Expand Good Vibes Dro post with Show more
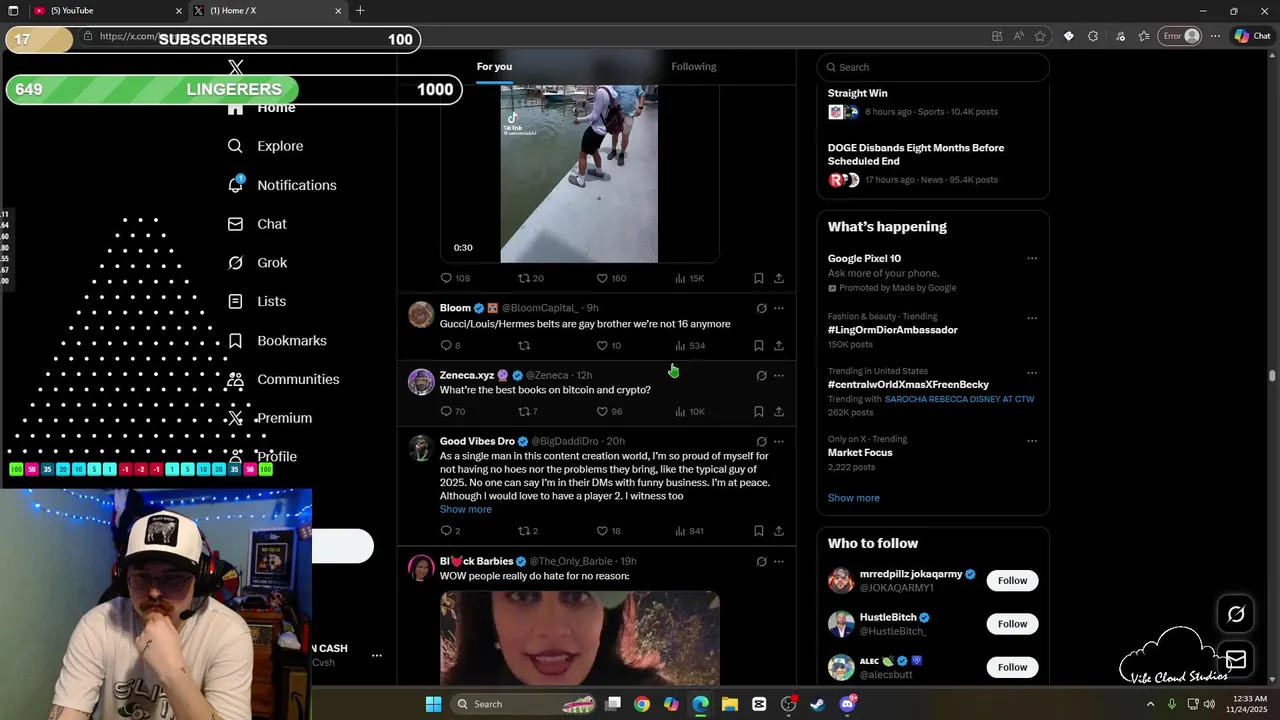Screen dimensions: 1280x720 pyautogui.click(x=466, y=510)
